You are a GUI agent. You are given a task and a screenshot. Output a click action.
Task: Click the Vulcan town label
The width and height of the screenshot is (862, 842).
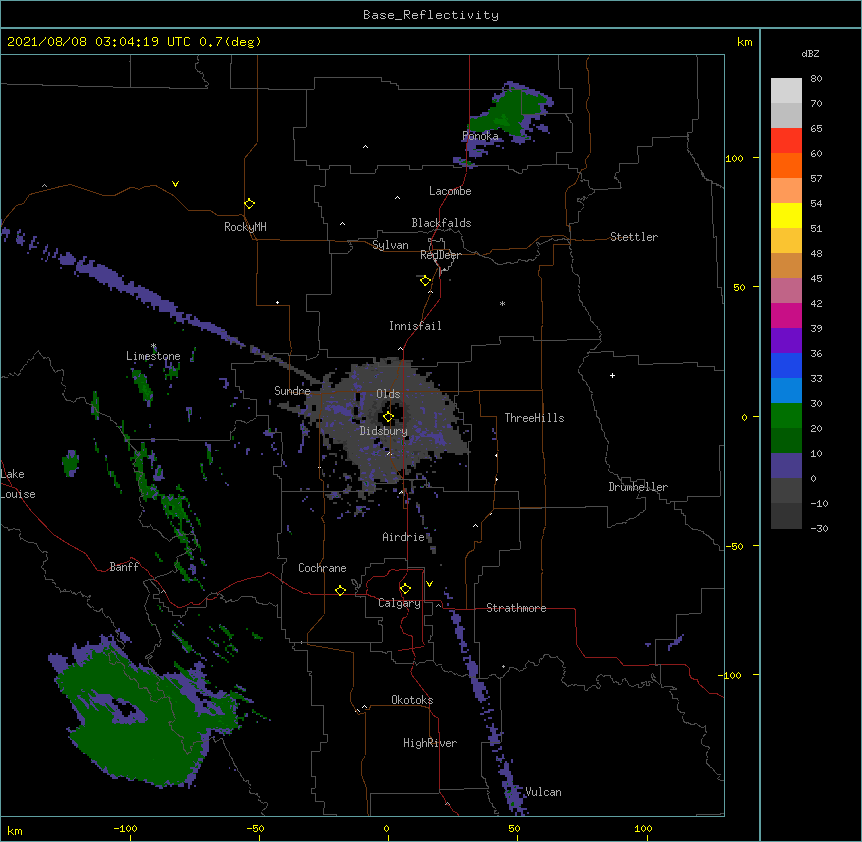(x=543, y=792)
